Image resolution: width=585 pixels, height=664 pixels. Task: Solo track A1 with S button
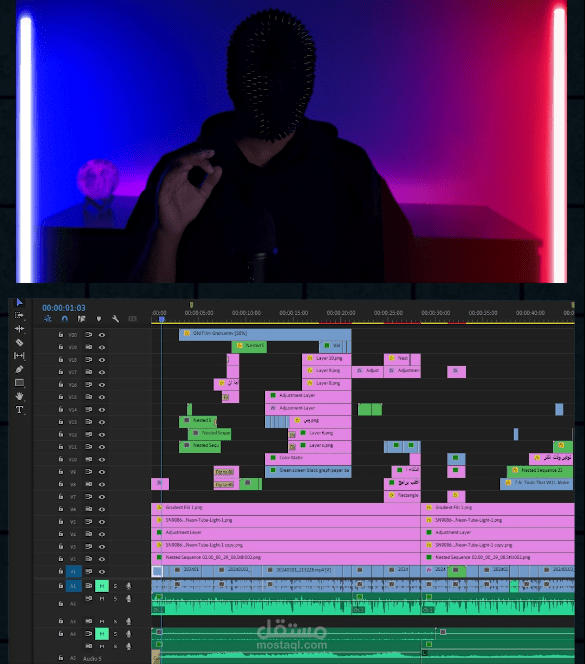[115, 586]
